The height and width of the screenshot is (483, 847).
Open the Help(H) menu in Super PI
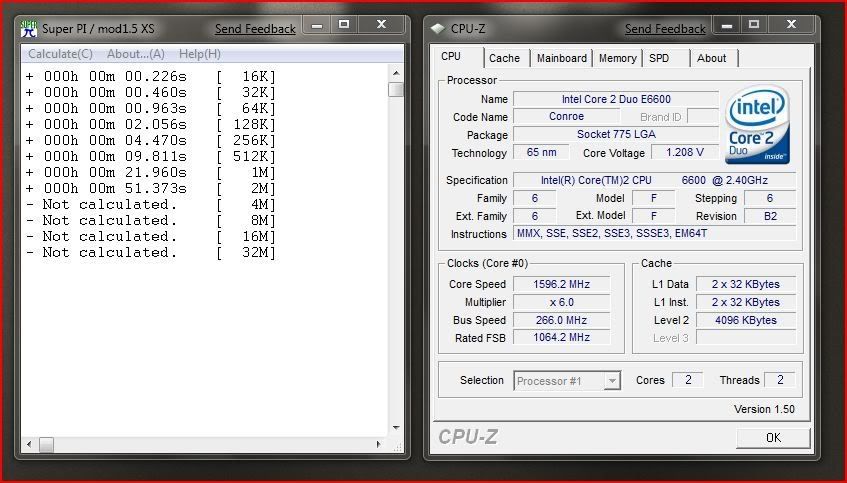tap(200, 54)
